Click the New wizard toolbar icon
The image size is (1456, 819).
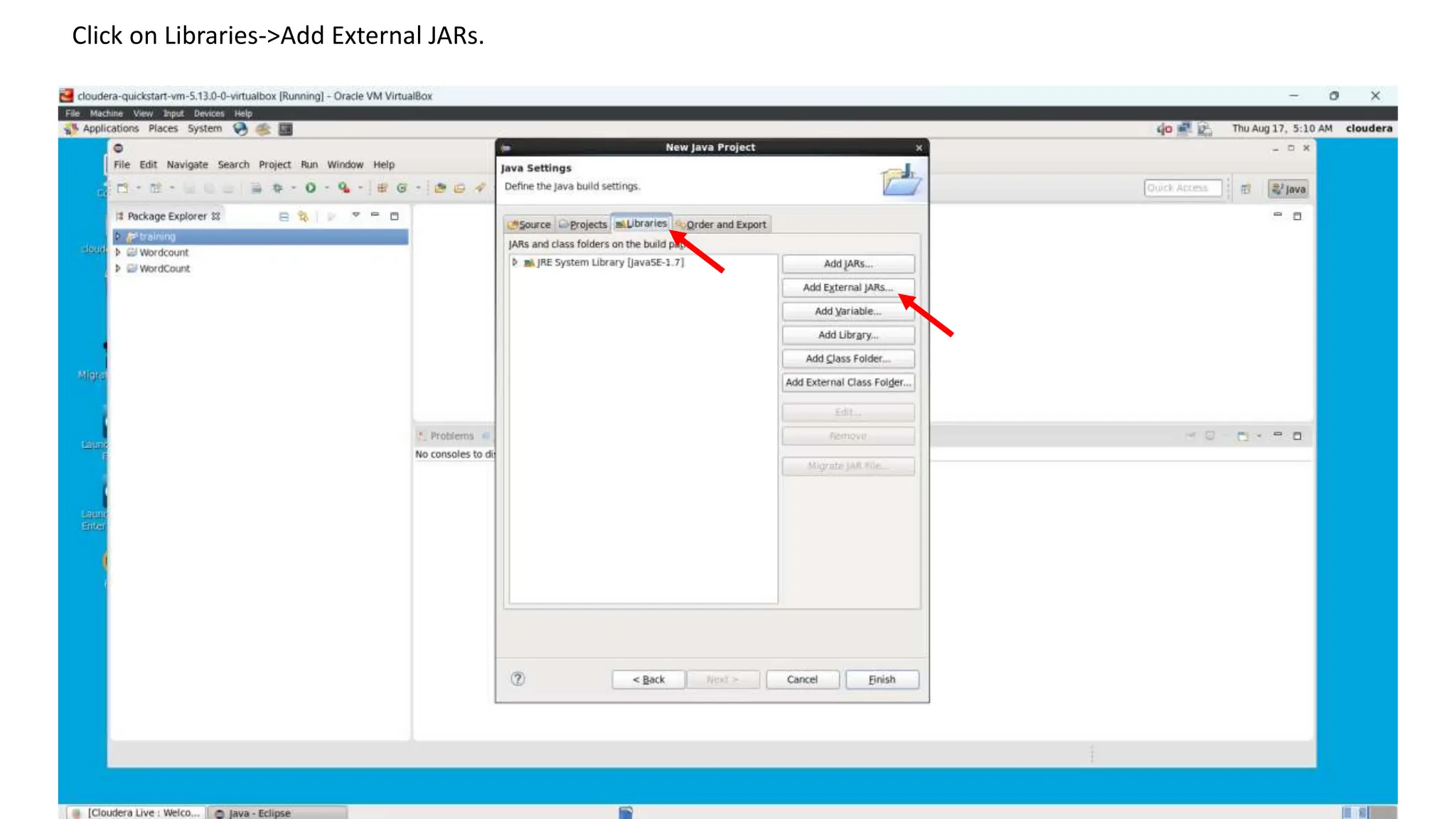[x=123, y=188]
